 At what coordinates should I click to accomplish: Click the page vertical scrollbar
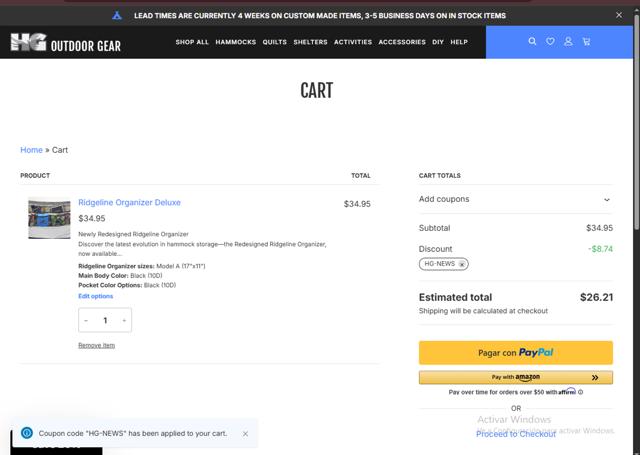(x=636, y=122)
